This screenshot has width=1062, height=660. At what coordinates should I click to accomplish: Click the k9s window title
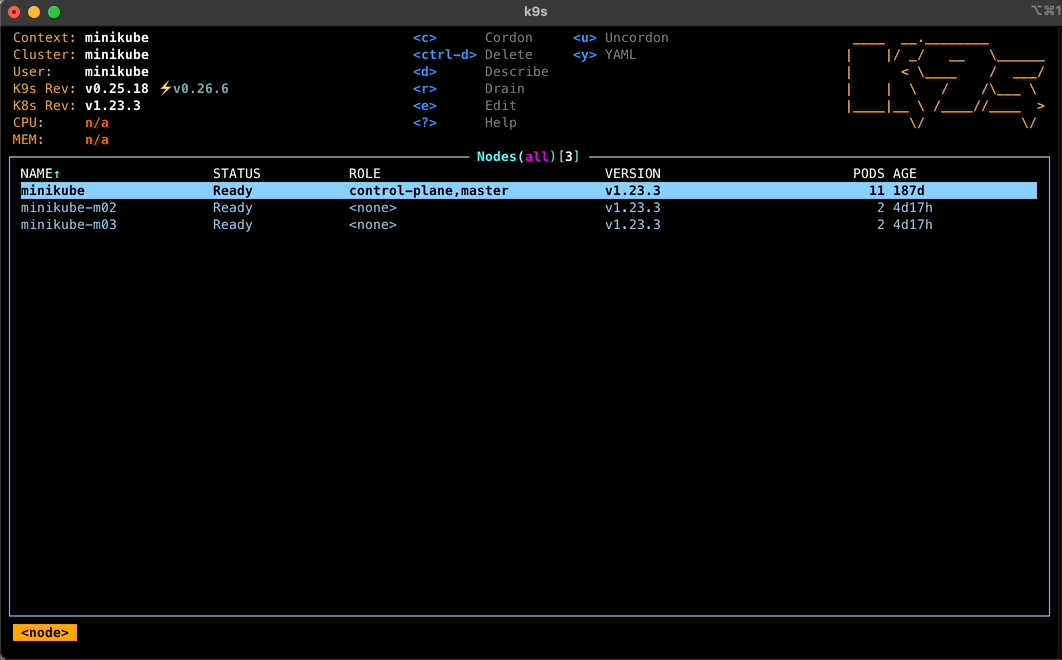coord(535,12)
